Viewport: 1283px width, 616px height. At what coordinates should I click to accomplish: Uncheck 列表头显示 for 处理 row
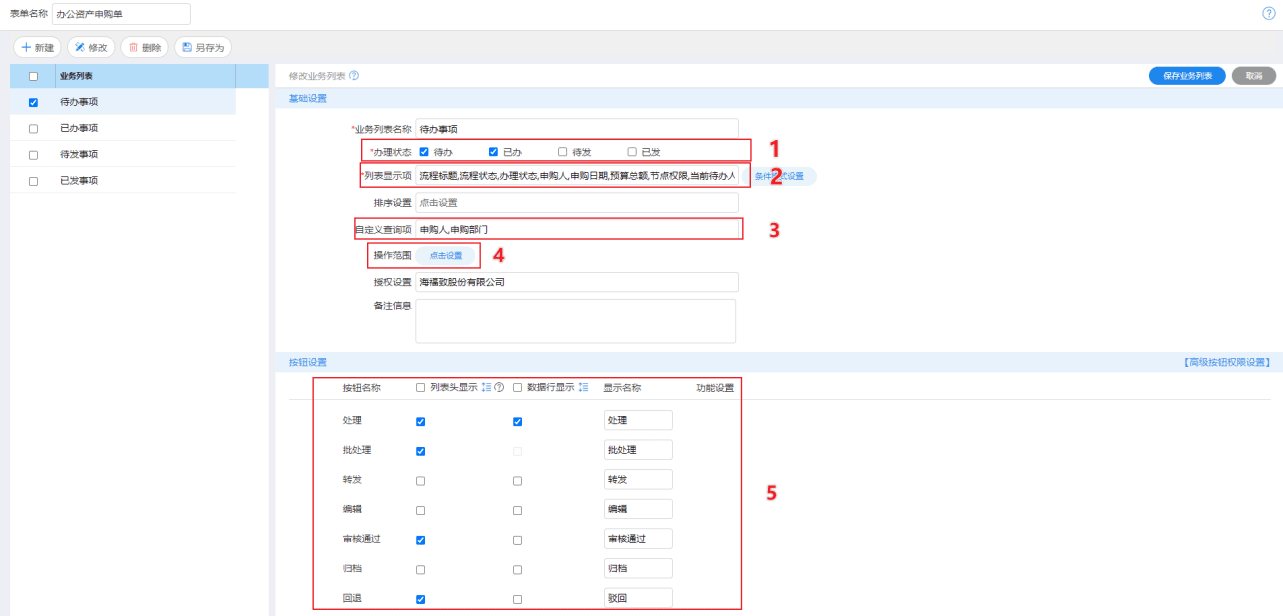[x=420, y=422]
